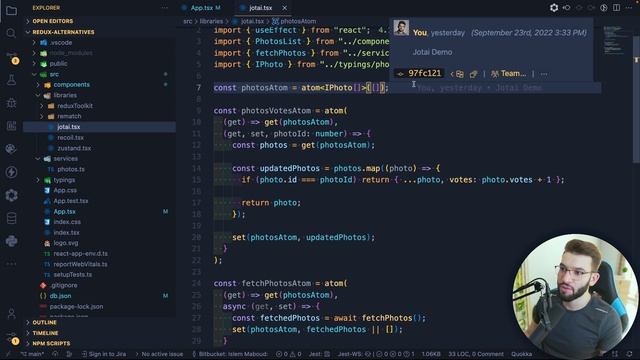Toggle file blame icon in editor toolbar
The image size is (640, 360).
tap(604, 8)
